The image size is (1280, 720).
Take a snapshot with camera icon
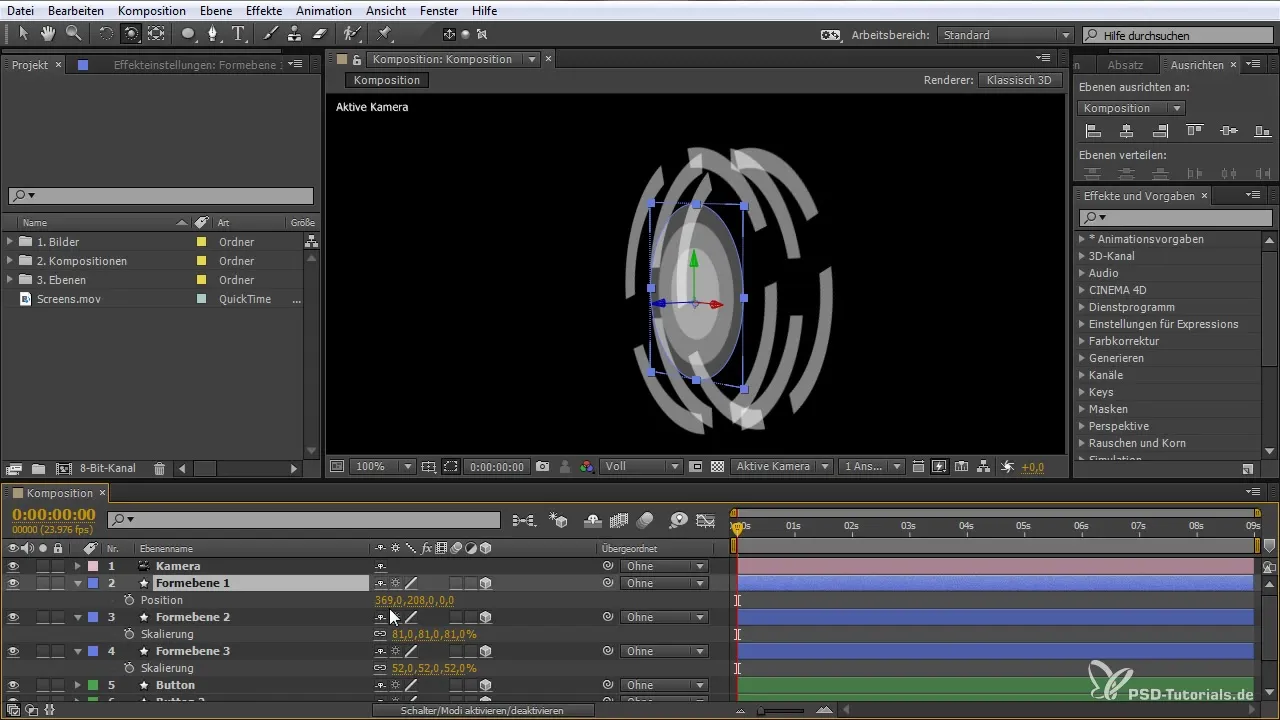(542, 466)
